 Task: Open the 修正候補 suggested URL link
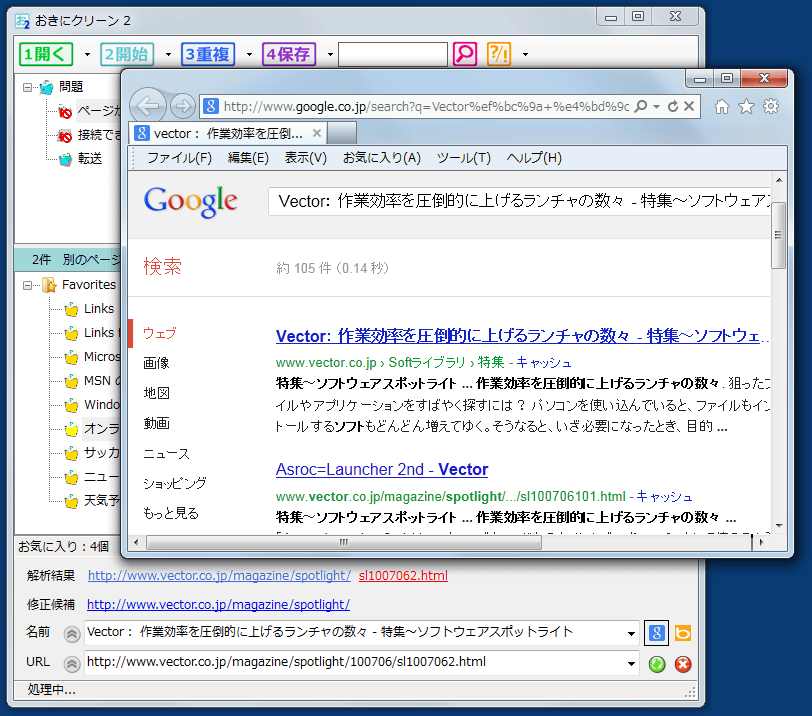[218, 605]
